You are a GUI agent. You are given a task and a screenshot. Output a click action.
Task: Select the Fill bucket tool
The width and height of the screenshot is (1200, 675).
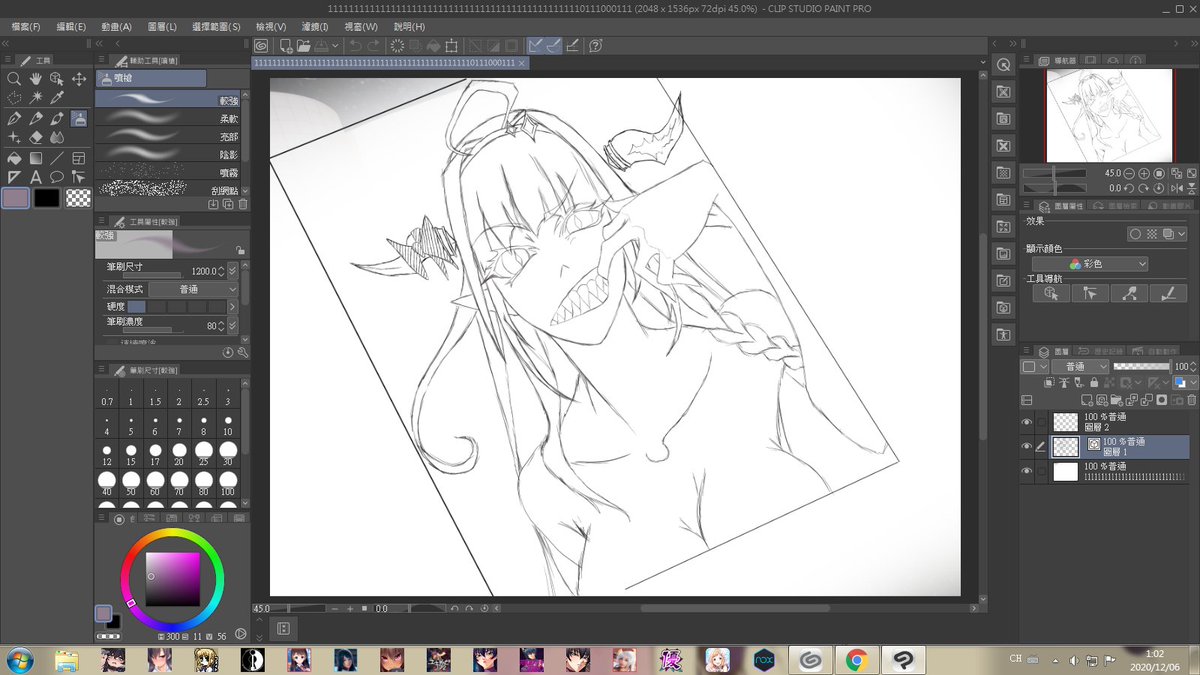(x=14, y=158)
